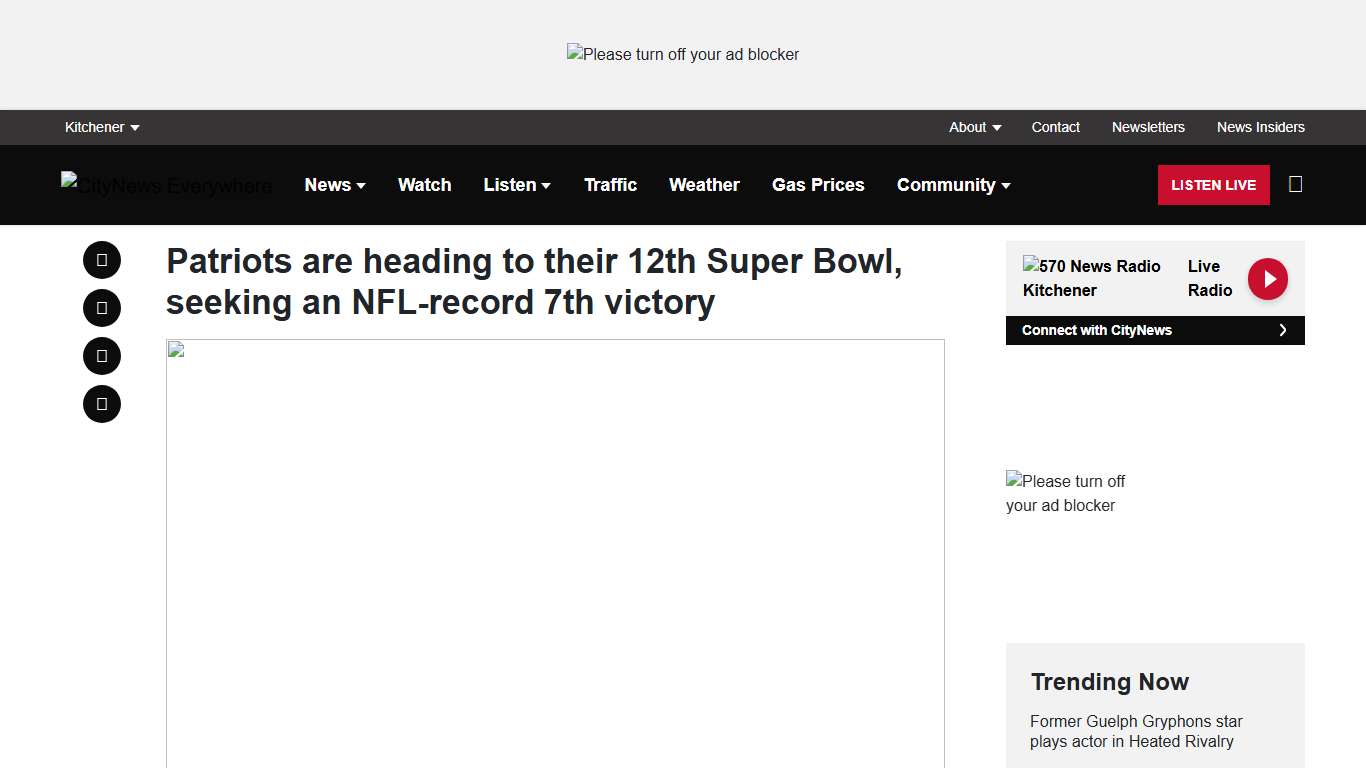Go to the CityNews Everywhere logo homepage
Screen dimensions: 1366x768
(x=166, y=185)
